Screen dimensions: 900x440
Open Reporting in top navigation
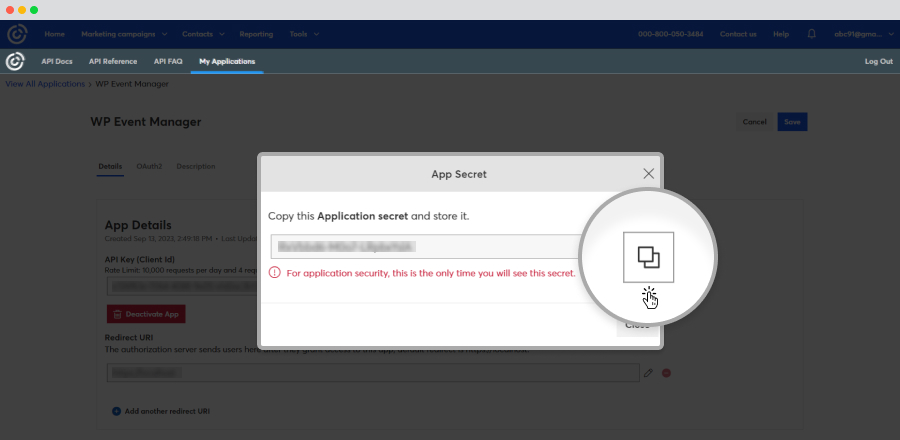click(x=256, y=34)
